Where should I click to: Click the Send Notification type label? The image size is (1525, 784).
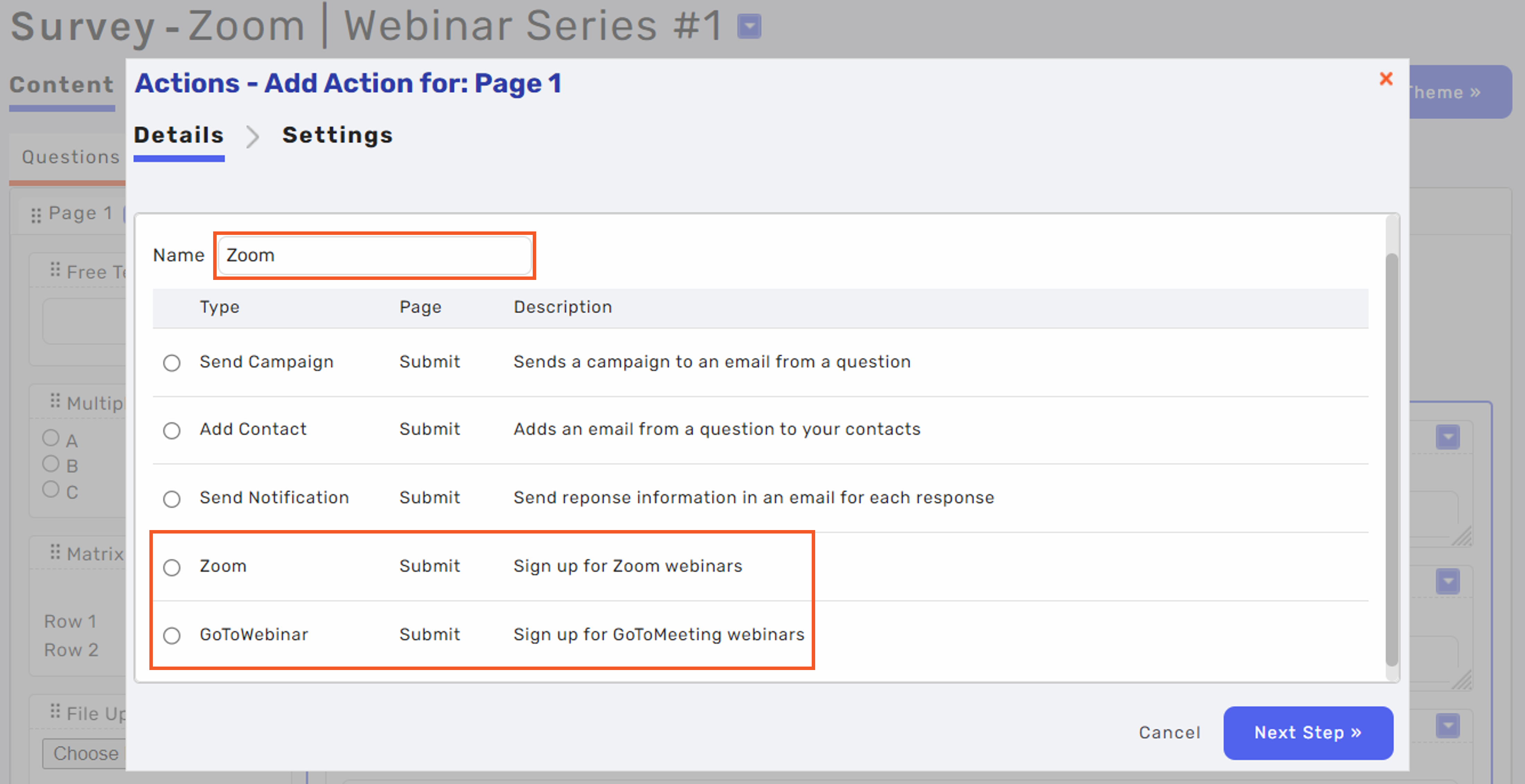pyautogui.click(x=274, y=497)
